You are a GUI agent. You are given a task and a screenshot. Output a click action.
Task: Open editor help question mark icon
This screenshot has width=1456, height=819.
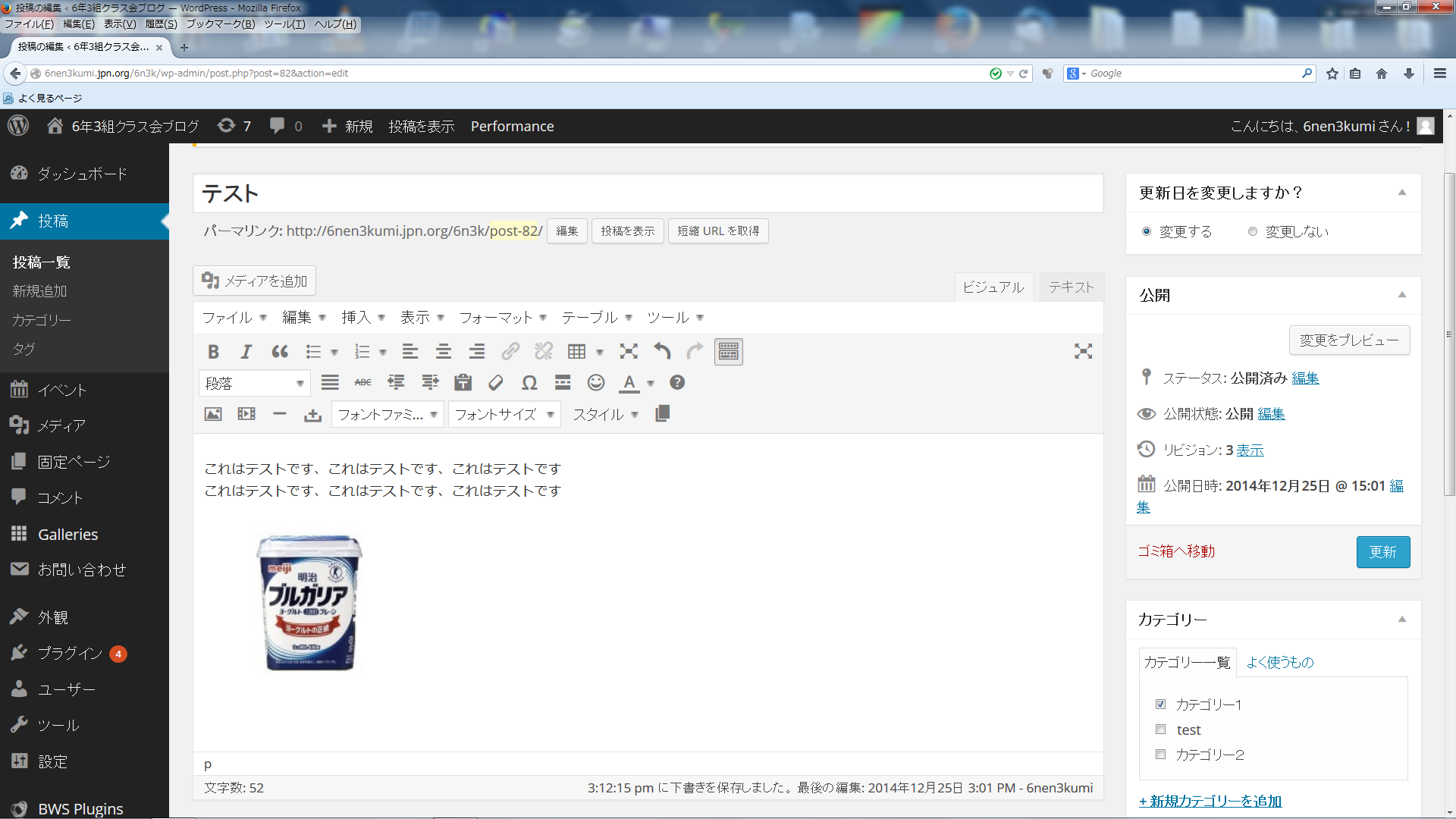[x=677, y=382]
